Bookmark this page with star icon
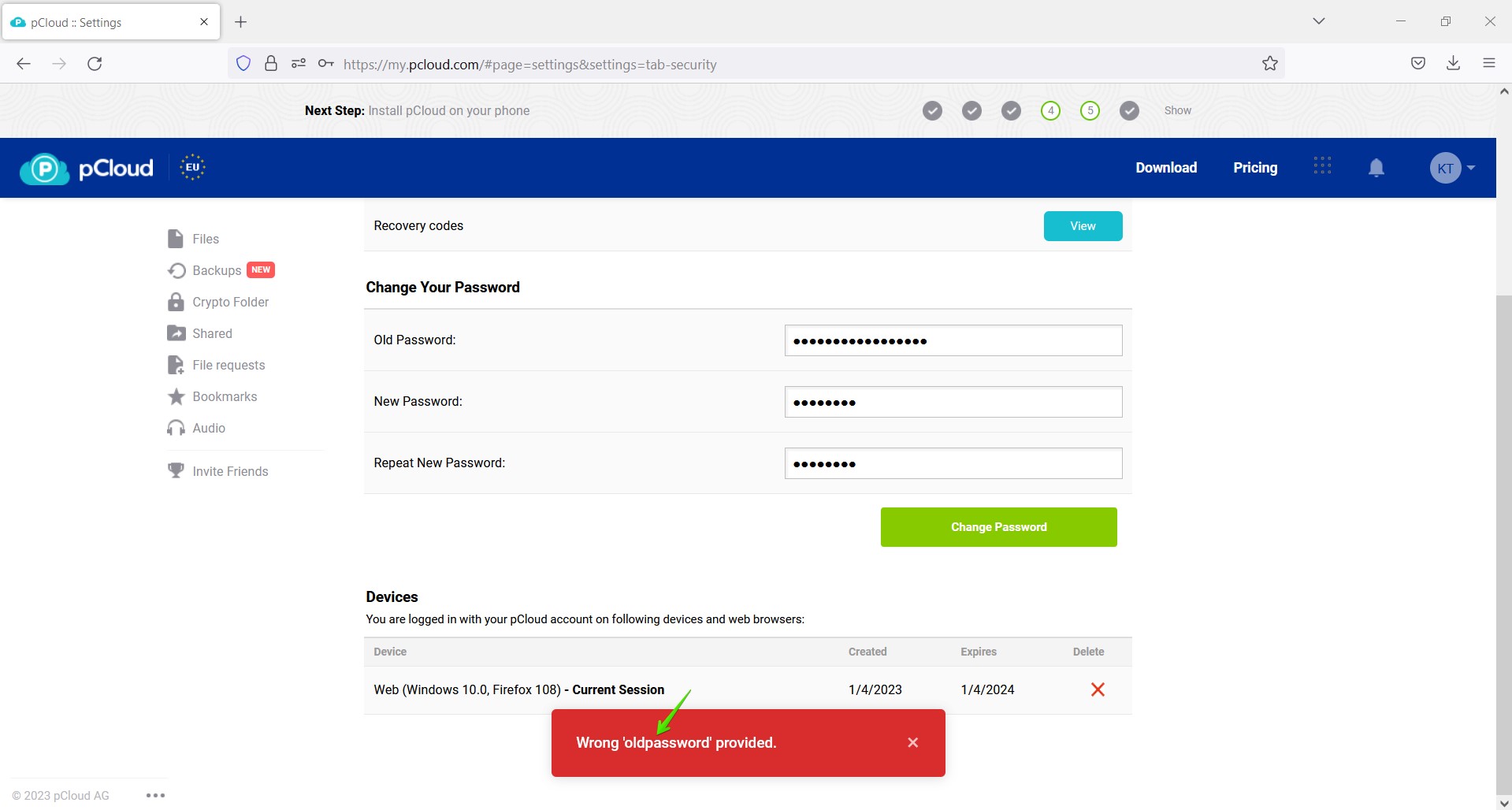1512x810 pixels. tap(1270, 64)
